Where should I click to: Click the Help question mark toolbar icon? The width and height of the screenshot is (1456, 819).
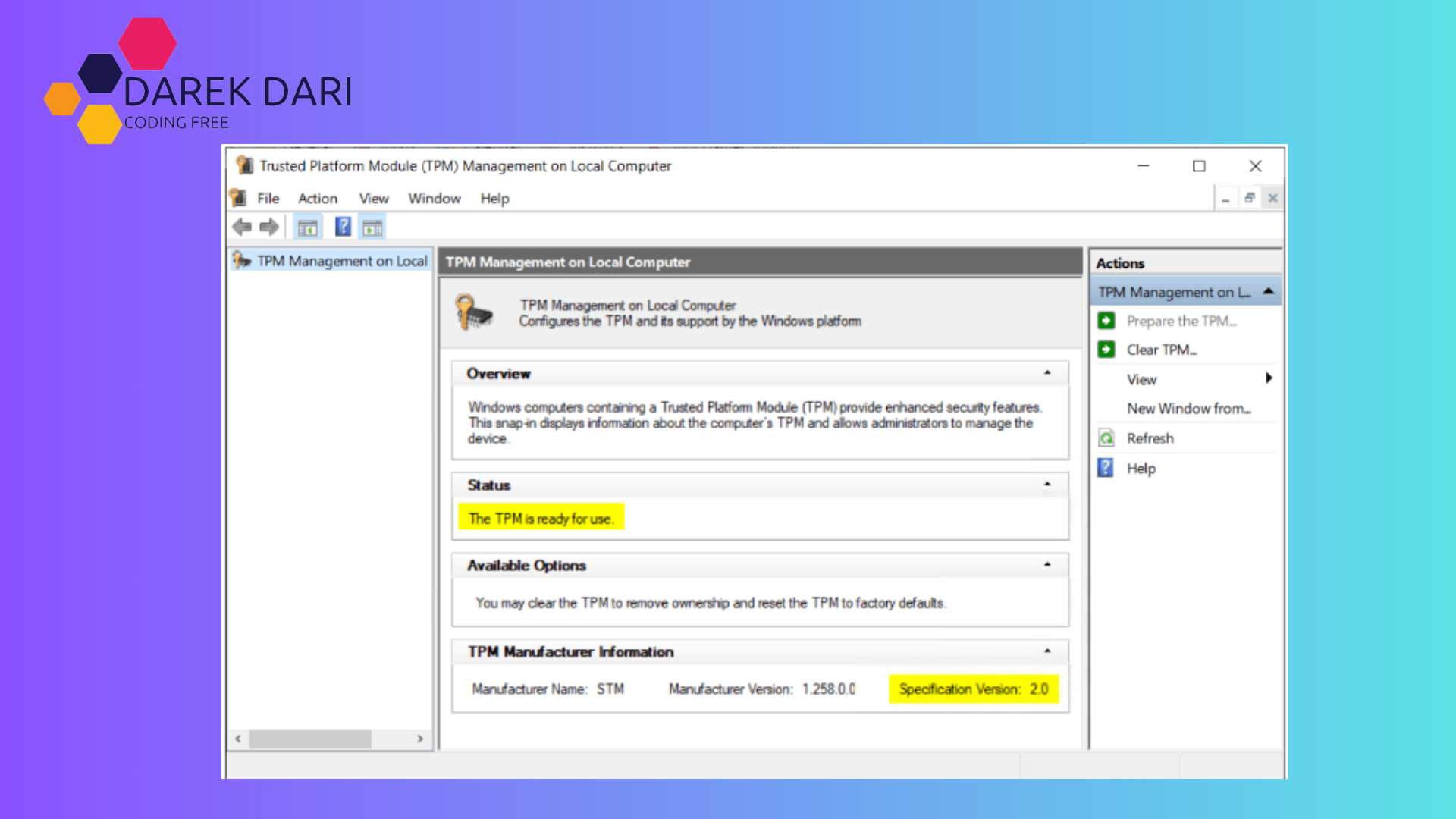[x=342, y=226]
